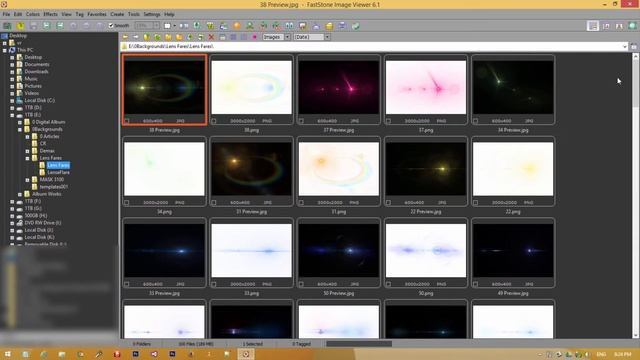Click the red X delete icon
This screenshot has width=640, height=360.
coord(211,37)
